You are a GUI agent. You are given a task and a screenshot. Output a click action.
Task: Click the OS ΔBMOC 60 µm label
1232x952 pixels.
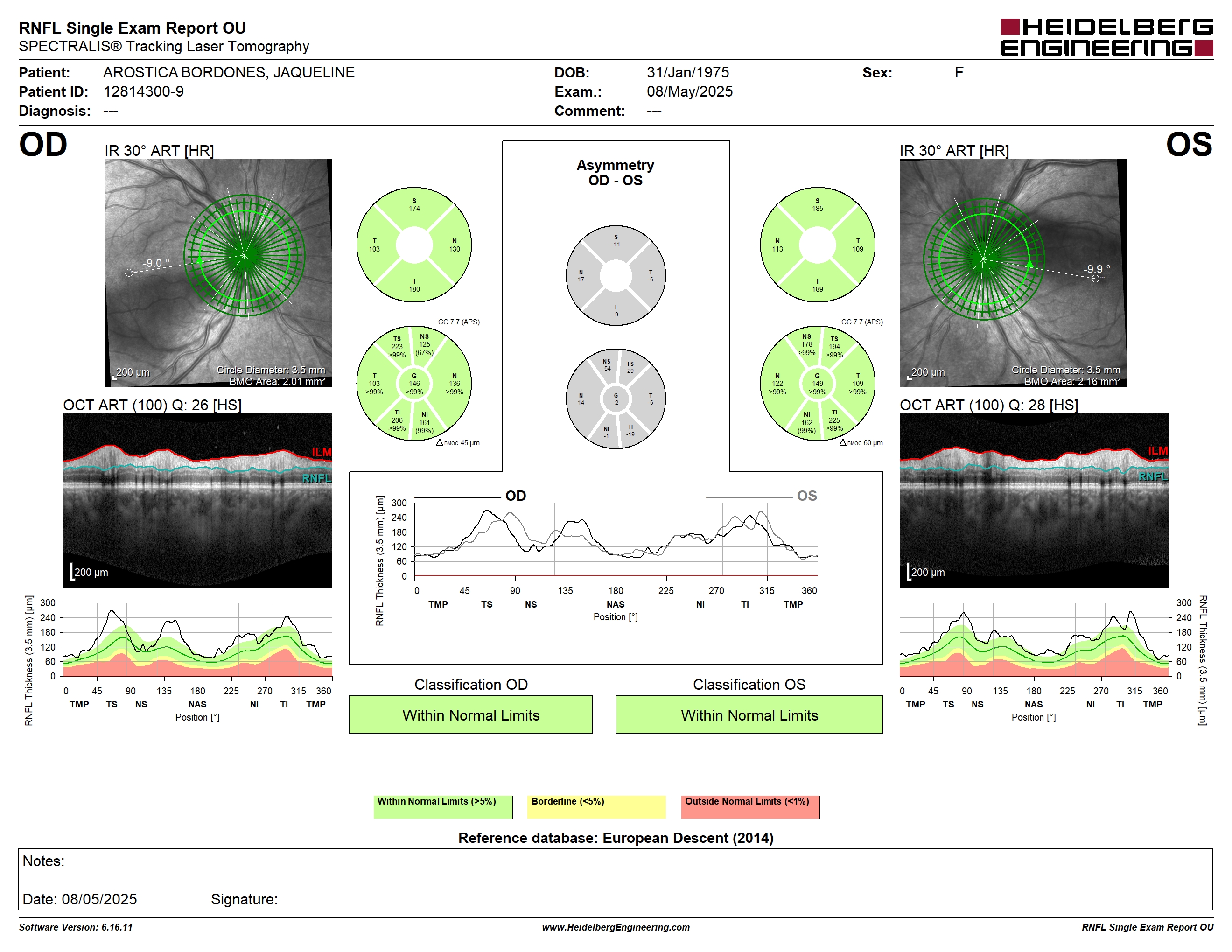[861, 443]
